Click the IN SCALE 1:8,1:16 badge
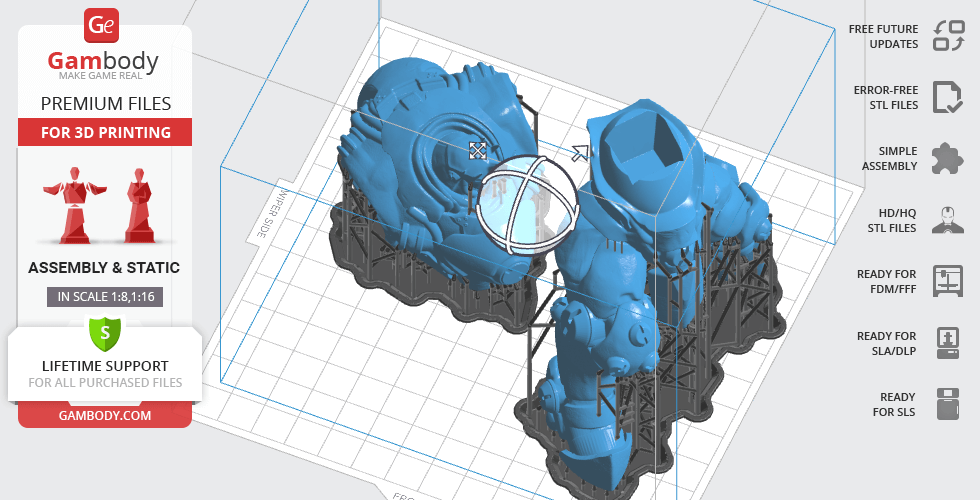Image resolution: width=980 pixels, height=500 pixels. click(104, 296)
